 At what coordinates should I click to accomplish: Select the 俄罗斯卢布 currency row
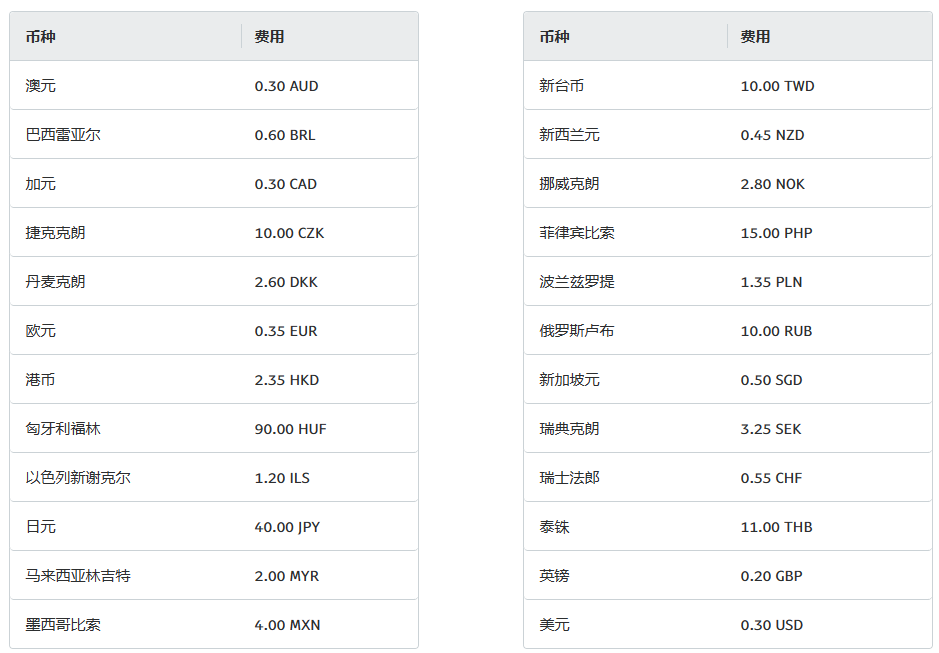[728, 331]
